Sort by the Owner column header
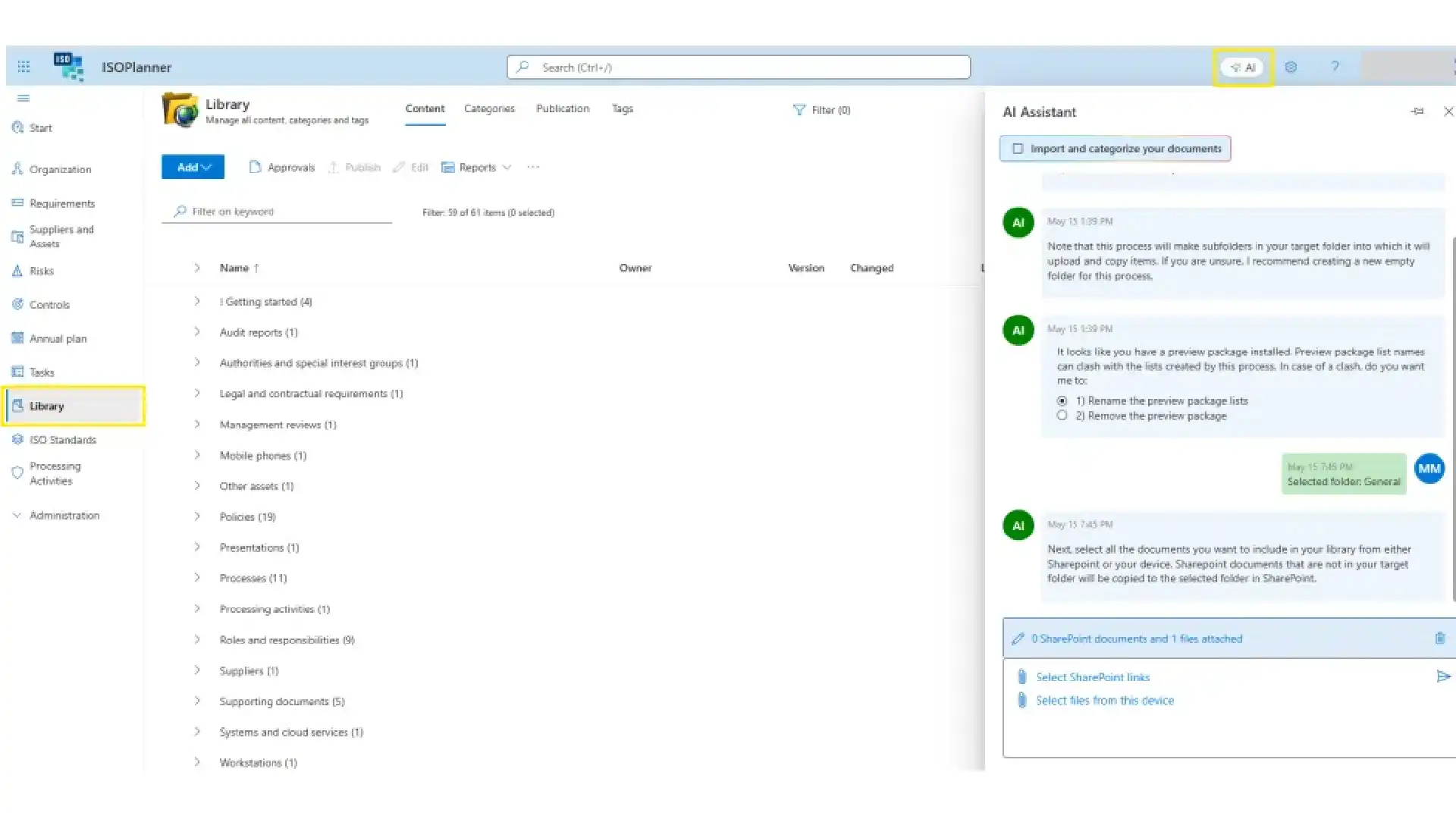 coord(635,268)
